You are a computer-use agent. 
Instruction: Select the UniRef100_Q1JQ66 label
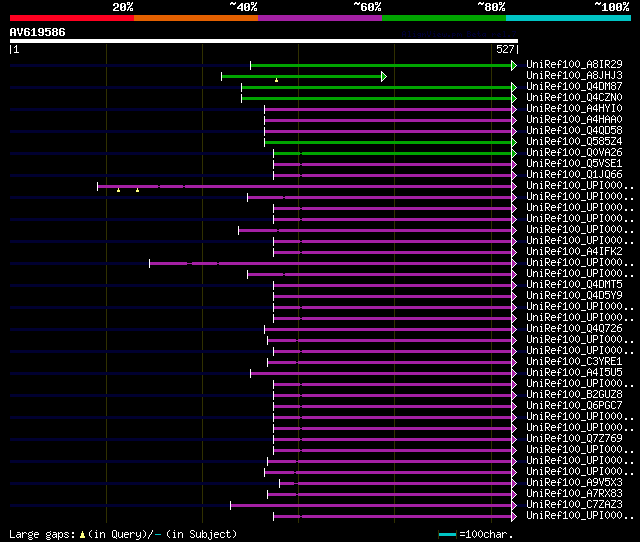(x=574, y=175)
